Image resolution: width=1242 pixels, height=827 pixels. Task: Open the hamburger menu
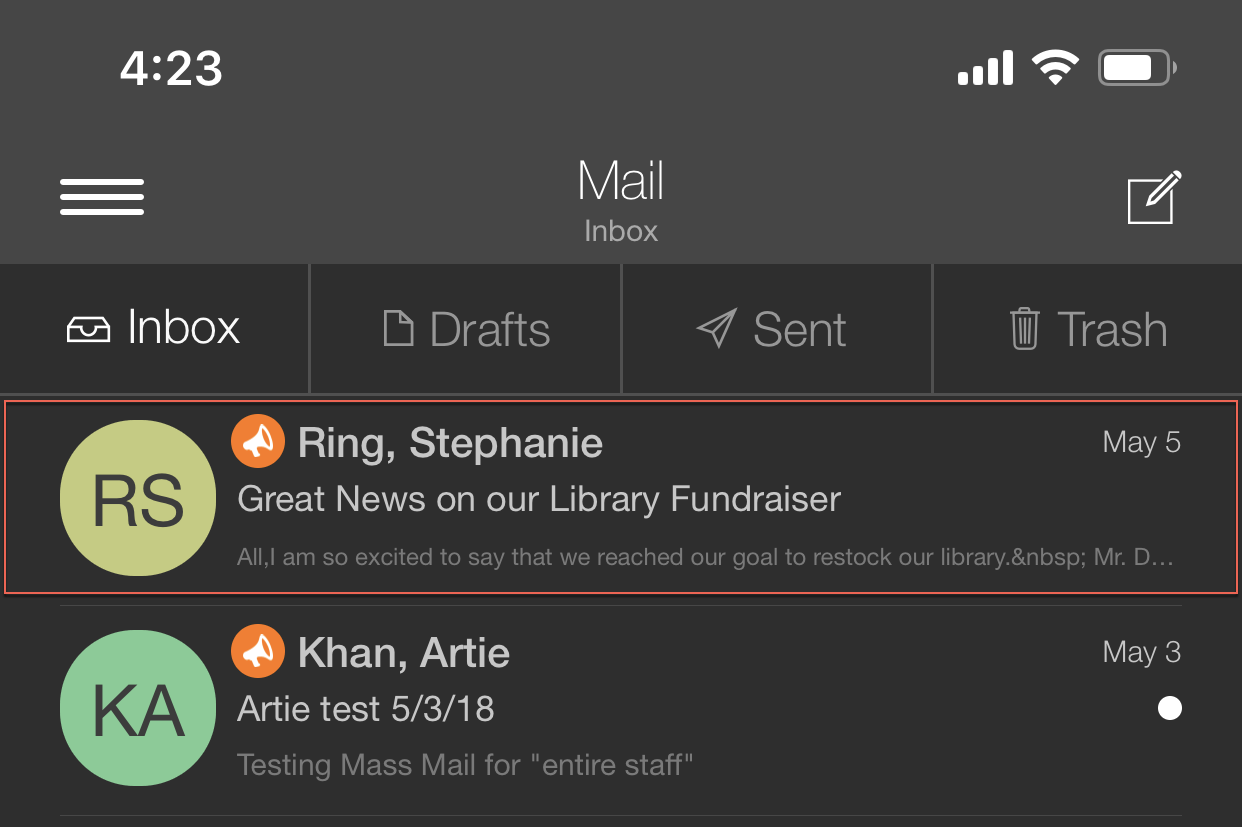[x=102, y=197]
